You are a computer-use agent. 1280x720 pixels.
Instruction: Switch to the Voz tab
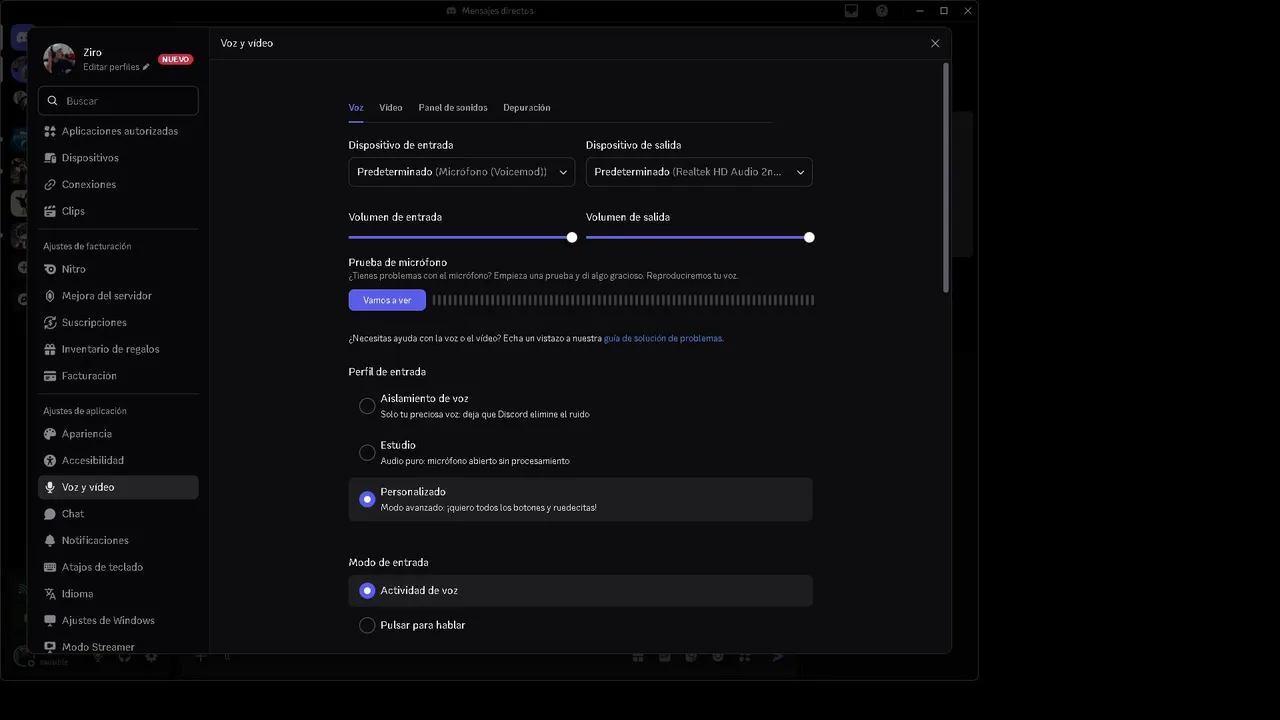(x=356, y=107)
